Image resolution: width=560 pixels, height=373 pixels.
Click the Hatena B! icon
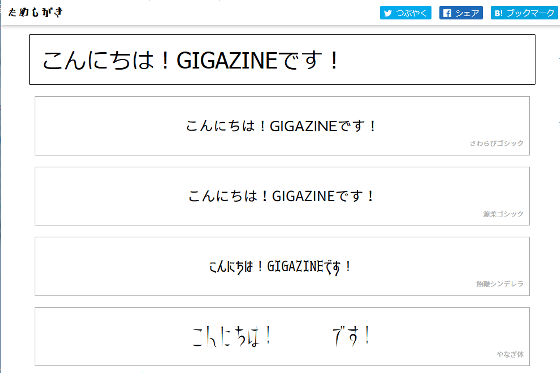coord(499,13)
